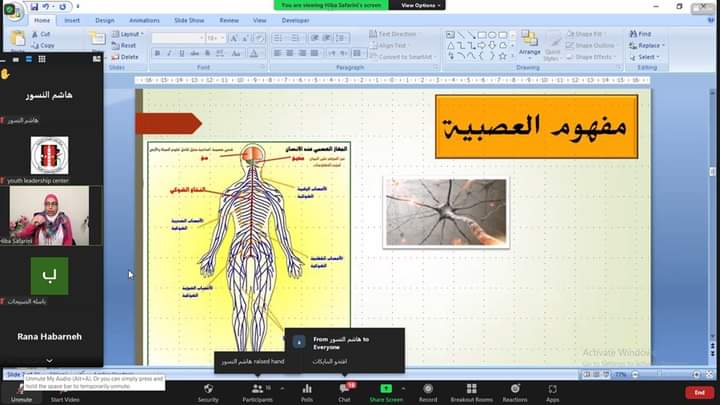Start video with the camera icon
The image size is (720, 405).
(66, 388)
